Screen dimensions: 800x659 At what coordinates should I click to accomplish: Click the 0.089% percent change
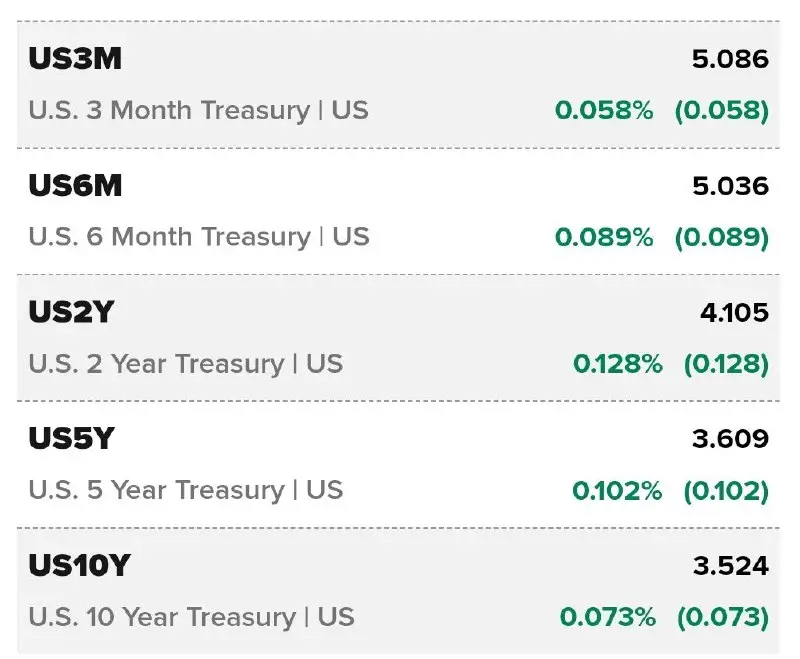(x=604, y=237)
